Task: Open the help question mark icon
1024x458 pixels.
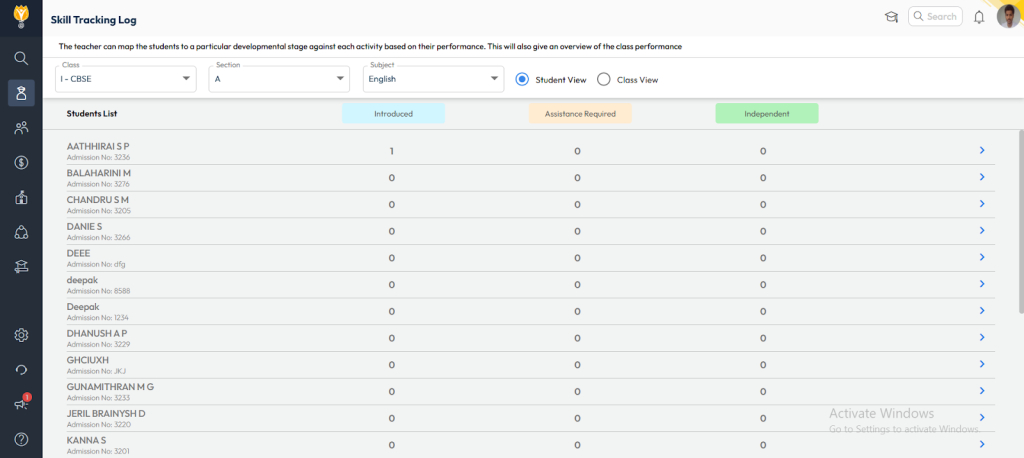Action: [x=21, y=439]
